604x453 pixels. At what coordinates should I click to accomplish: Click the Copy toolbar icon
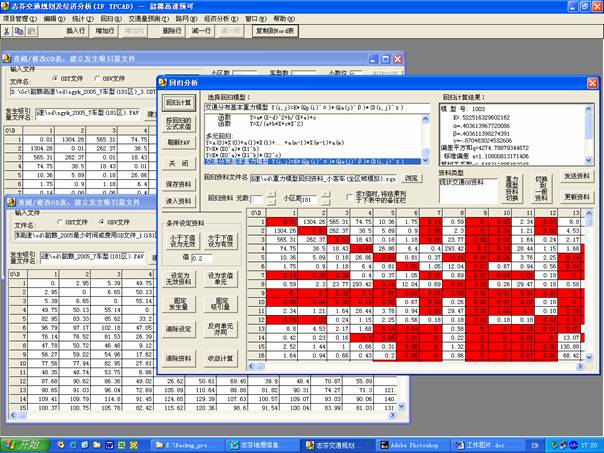[19, 31]
